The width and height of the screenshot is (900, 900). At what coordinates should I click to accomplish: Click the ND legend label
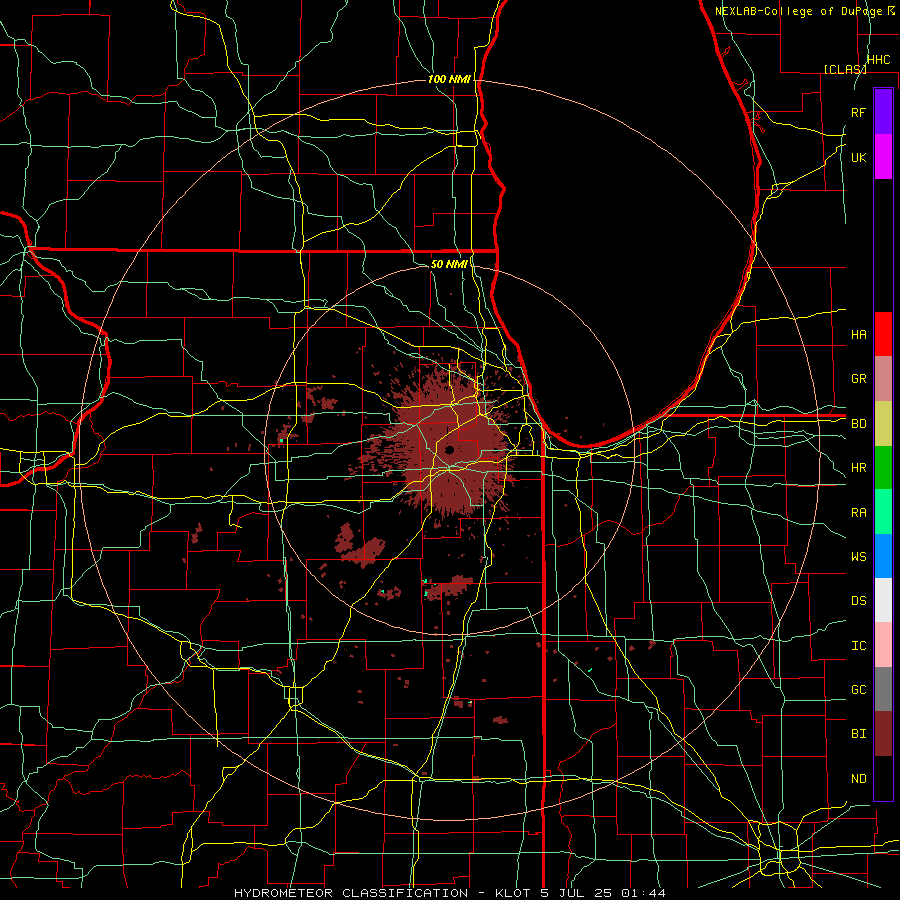pos(859,779)
